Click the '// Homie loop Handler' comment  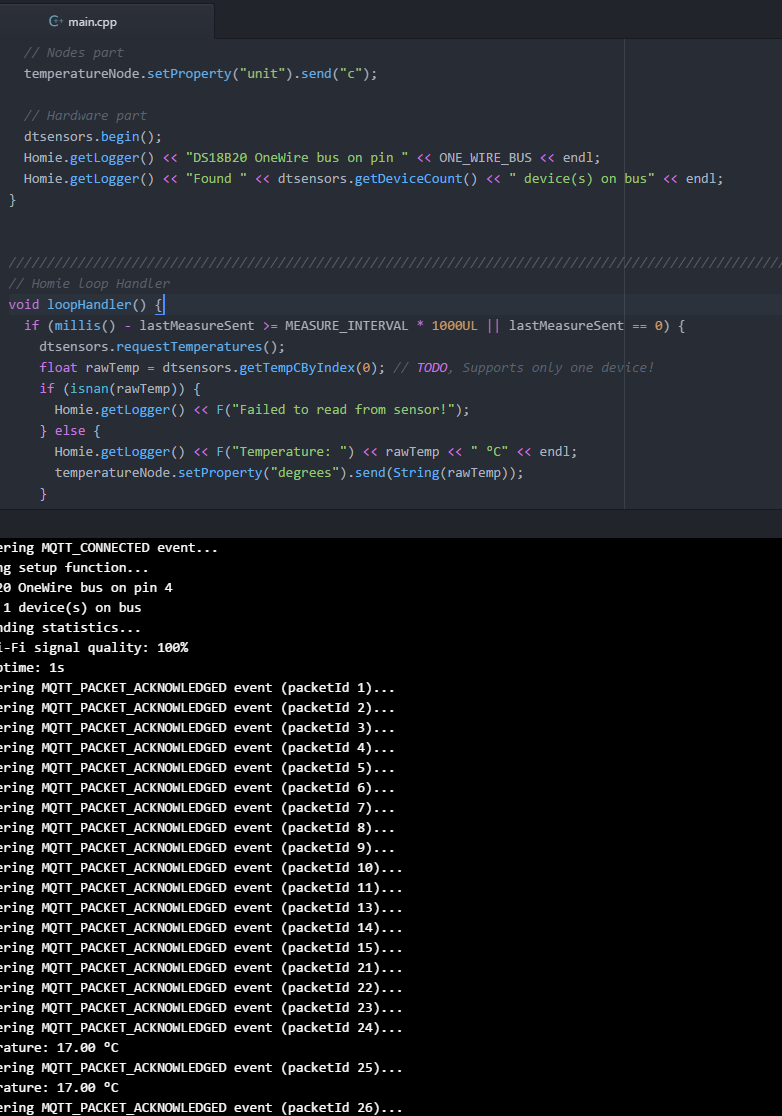[89, 283]
